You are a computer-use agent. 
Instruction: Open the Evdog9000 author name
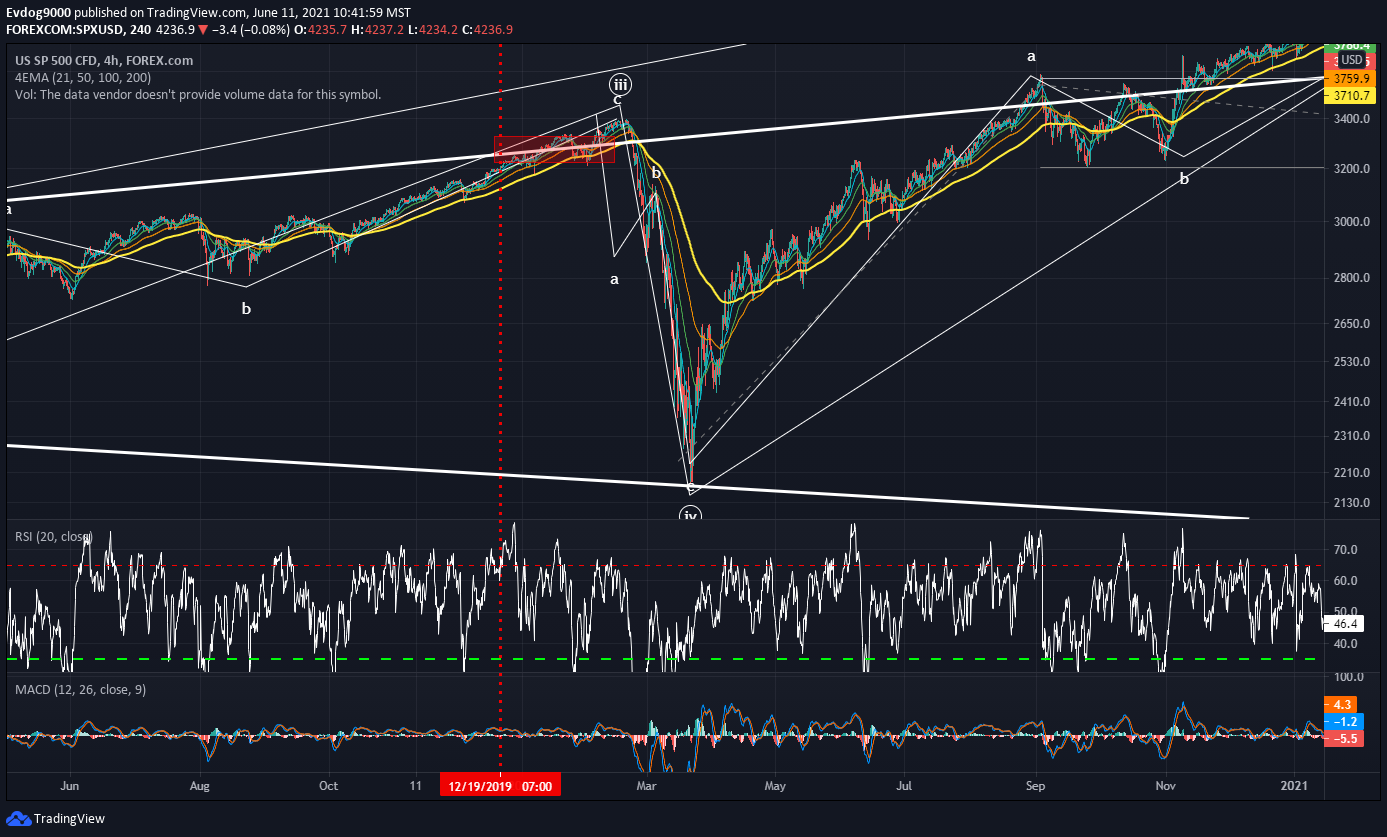pyautogui.click(x=38, y=12)
